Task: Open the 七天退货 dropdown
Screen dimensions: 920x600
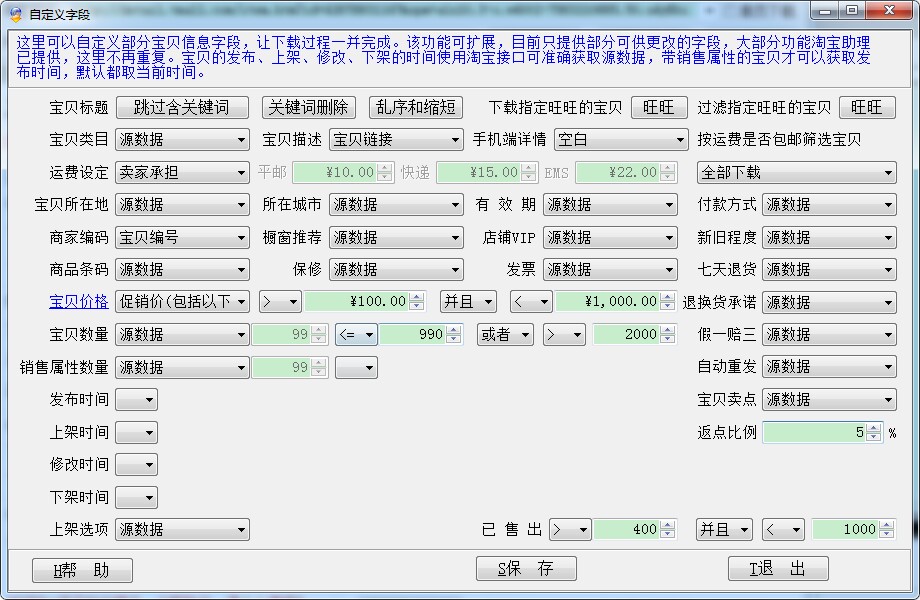Action: tap(829, 270)
